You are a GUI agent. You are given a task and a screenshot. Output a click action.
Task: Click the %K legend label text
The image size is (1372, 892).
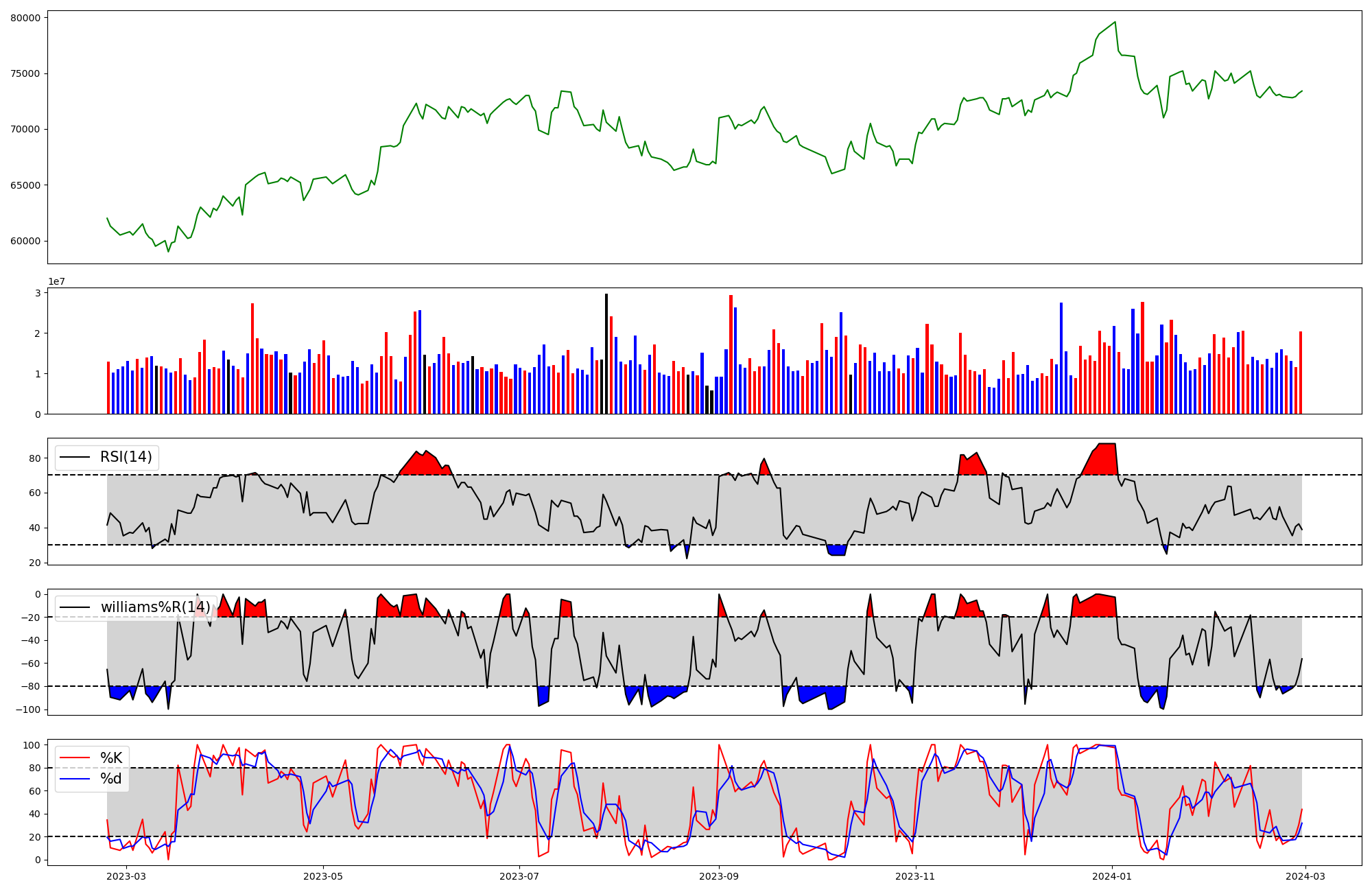point(111,758)
